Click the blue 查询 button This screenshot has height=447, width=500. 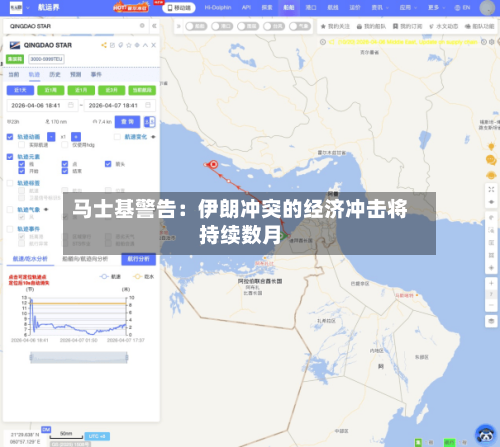coord(127,122)
